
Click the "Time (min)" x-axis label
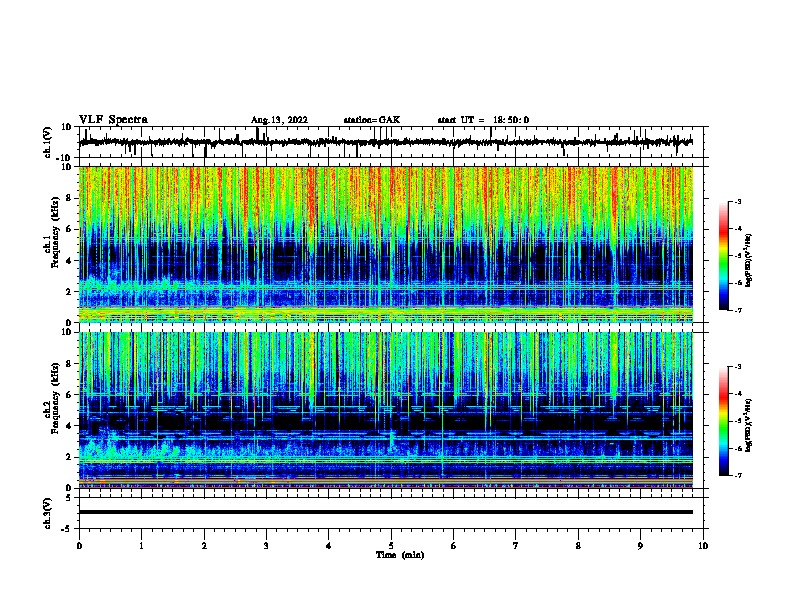click(400, 555)
